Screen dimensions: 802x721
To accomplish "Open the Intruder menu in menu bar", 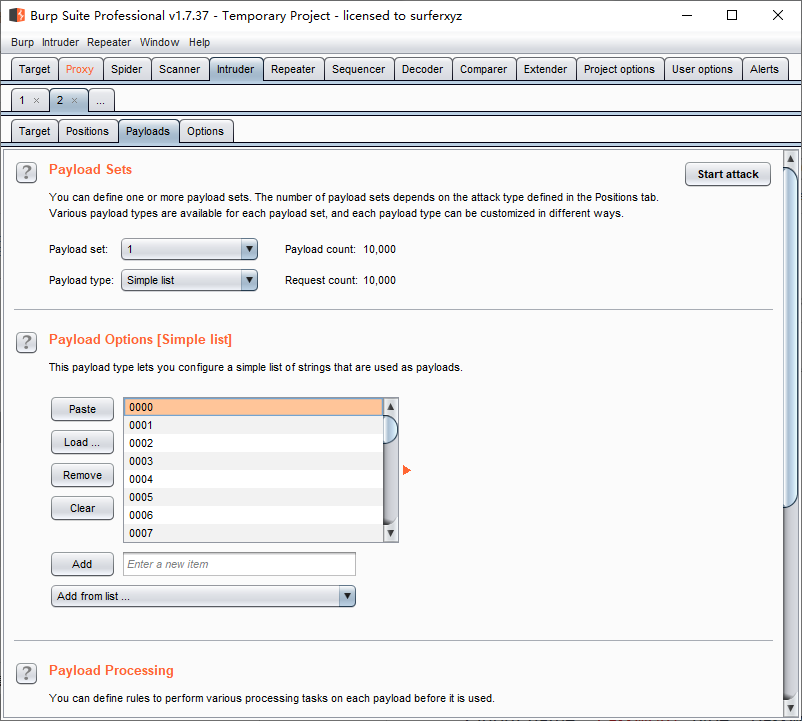I will 60,42.
